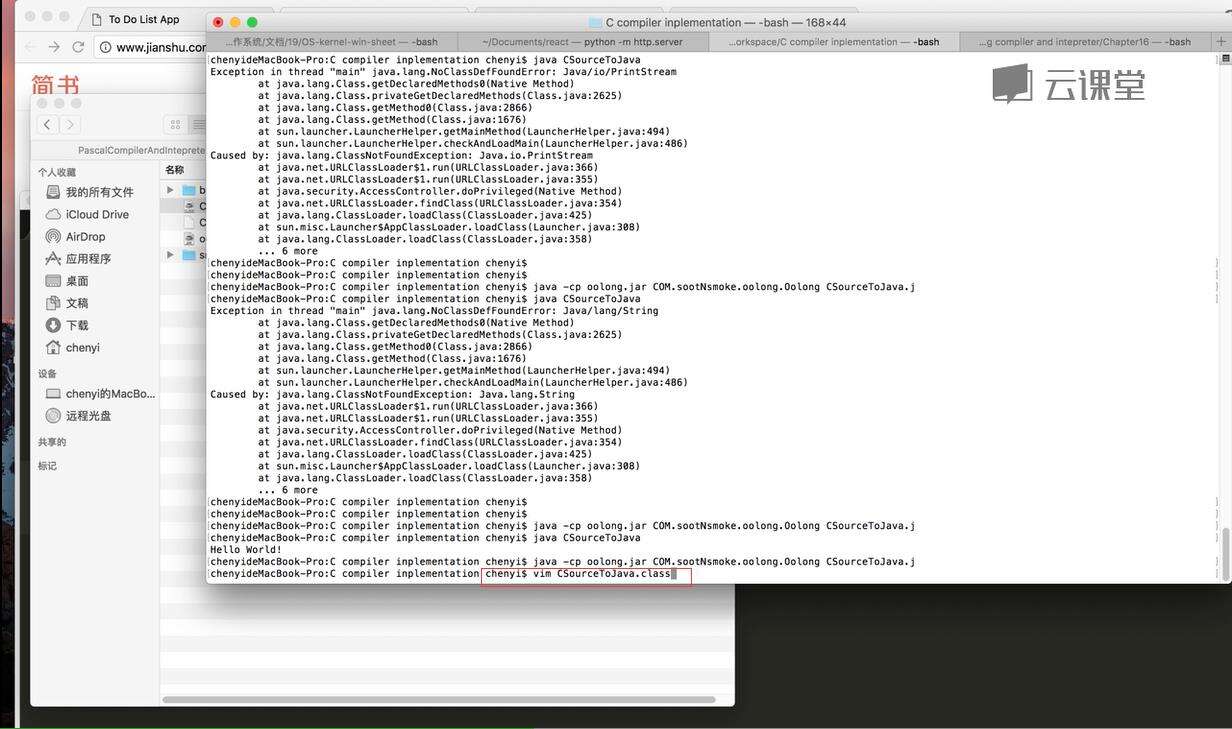The image size is (1232, 729).
Task: Open AirDrop in the Finder sidebar
Action: (x=85, y=237)
